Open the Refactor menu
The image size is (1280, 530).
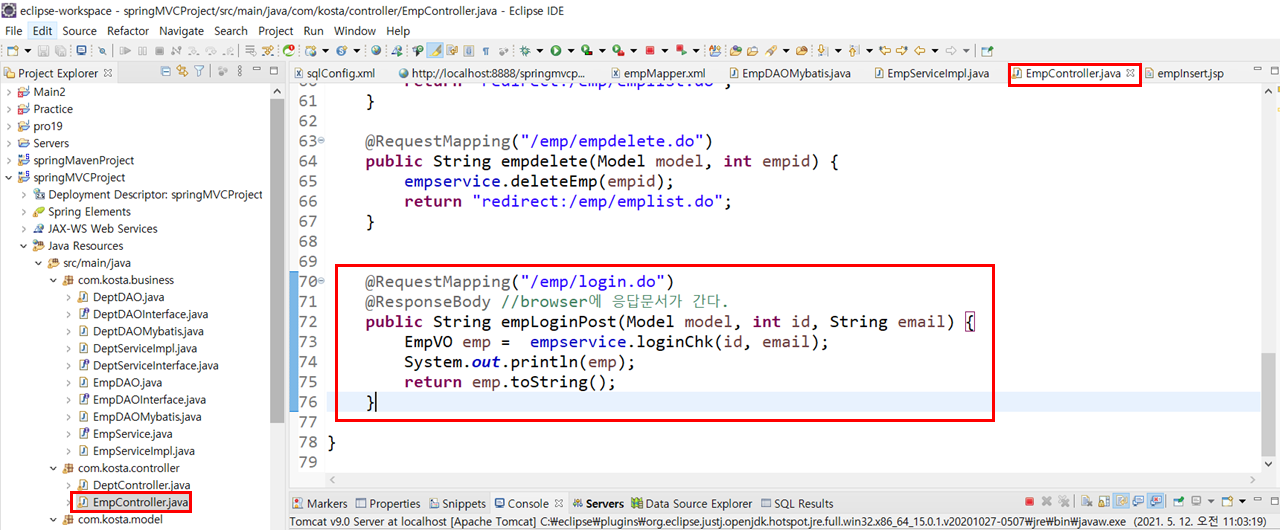(x=128, y=31)
